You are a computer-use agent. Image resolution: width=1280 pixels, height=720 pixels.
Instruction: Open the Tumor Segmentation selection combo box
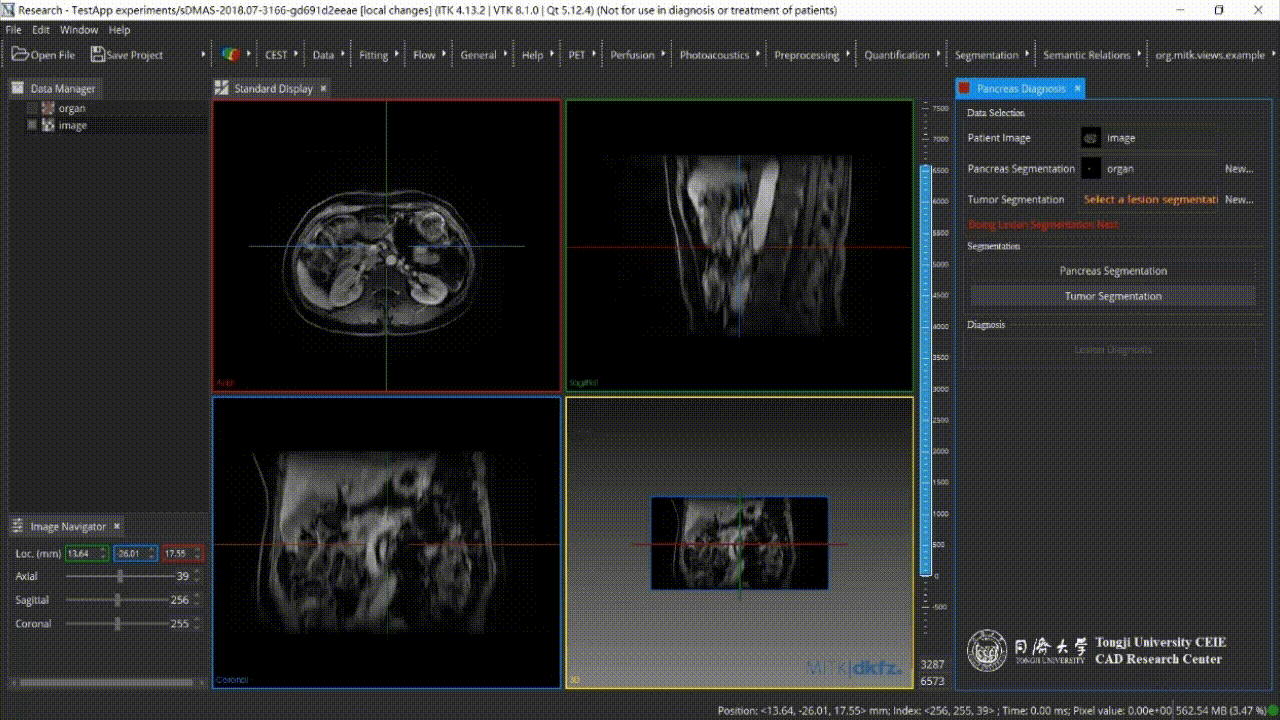click(x=1150, y=199)
